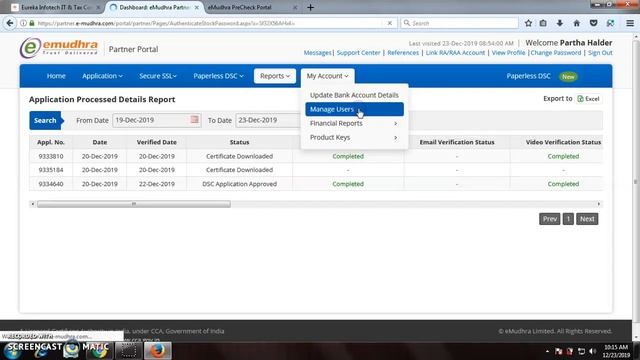Click the volume speaker tray icon
The height and width of the screenshot is (360, 640).
pos(593,351)
